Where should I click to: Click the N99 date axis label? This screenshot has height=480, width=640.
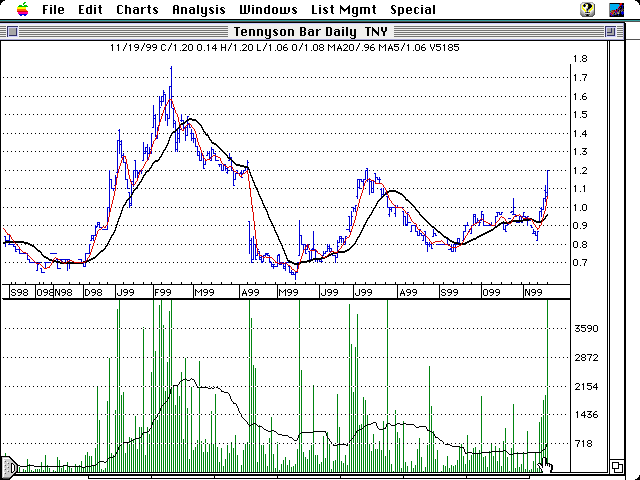533,293
